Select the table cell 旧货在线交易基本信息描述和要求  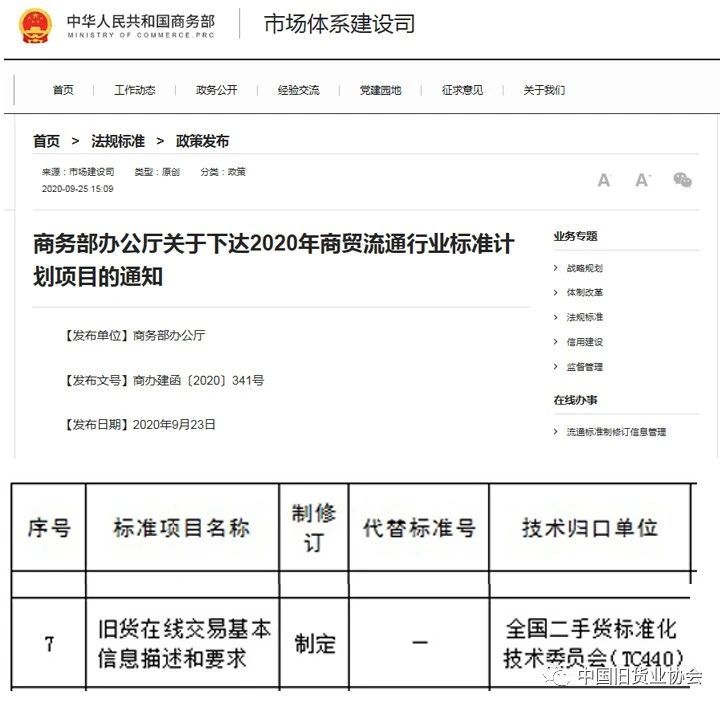[x=184, y=644]
